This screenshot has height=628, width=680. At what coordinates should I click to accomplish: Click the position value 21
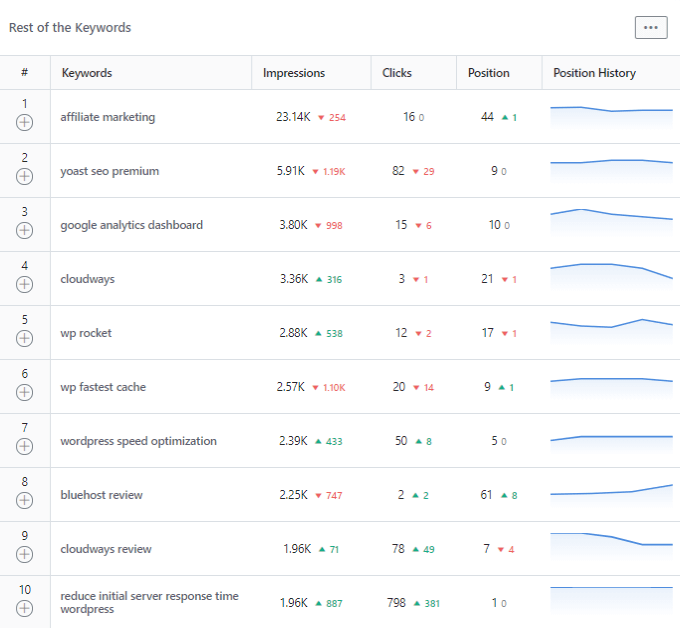click(x=487, y=279)
